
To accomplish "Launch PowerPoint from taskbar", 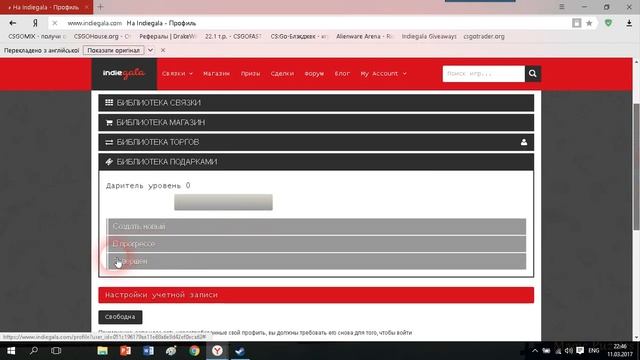I will click(x=125, y=351).
